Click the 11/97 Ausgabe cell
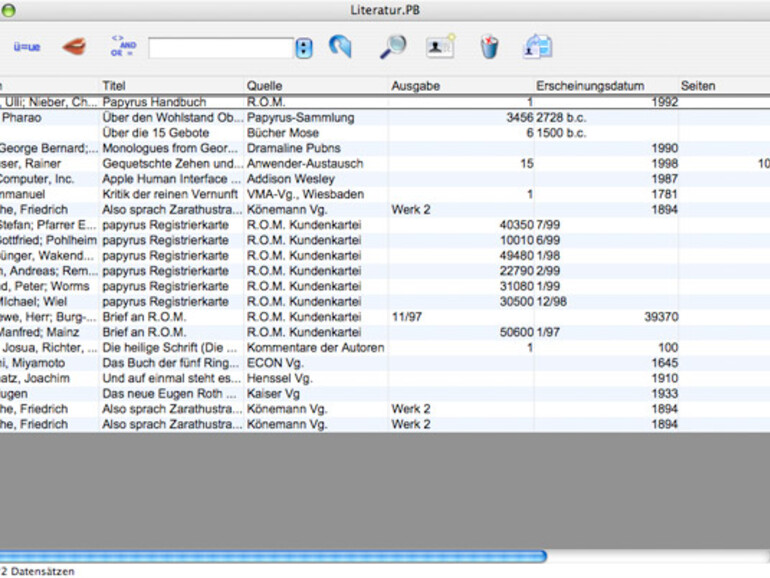The height and width of the screenshot is (578, 770). pyautogui.click(x=407, y=317)
